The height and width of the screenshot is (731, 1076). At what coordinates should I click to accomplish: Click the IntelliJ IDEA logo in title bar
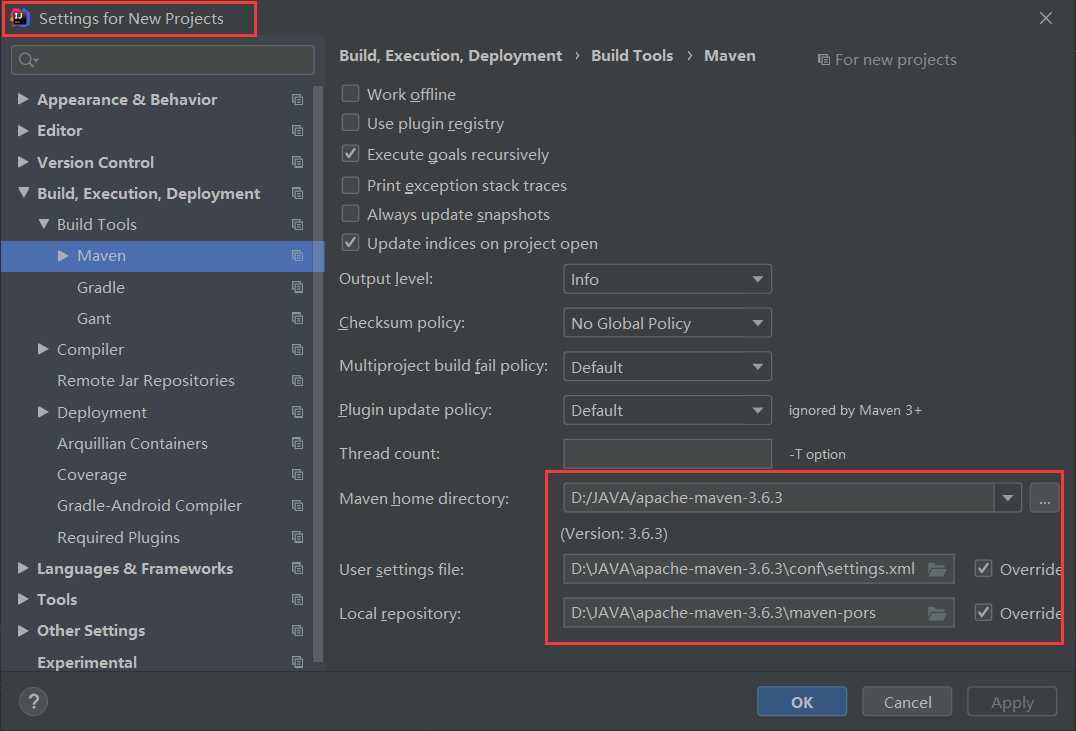20,18
